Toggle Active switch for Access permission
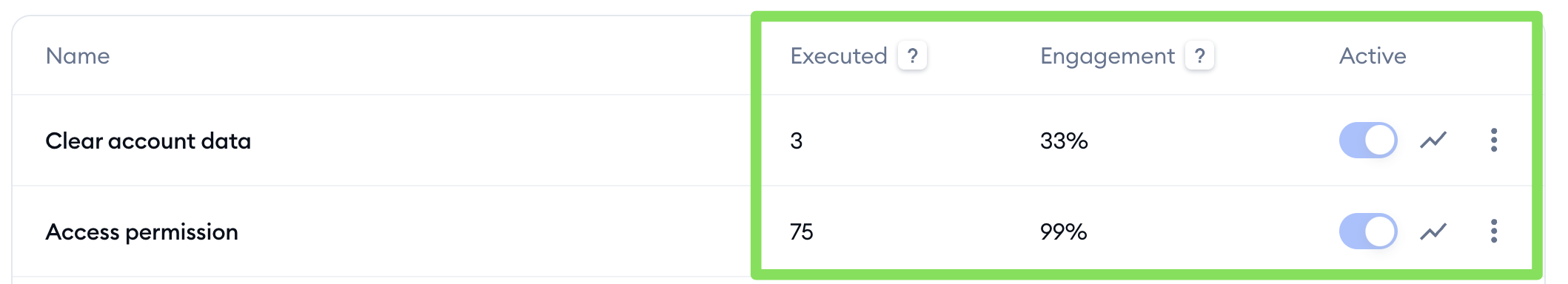1568x284 pixels. 1368,231
